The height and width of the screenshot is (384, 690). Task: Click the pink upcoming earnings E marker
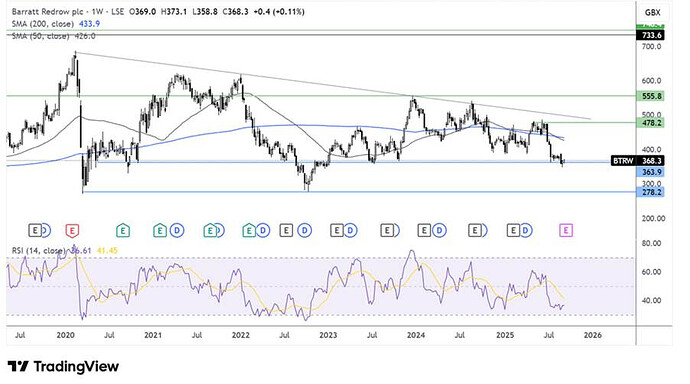coord(566,230)
